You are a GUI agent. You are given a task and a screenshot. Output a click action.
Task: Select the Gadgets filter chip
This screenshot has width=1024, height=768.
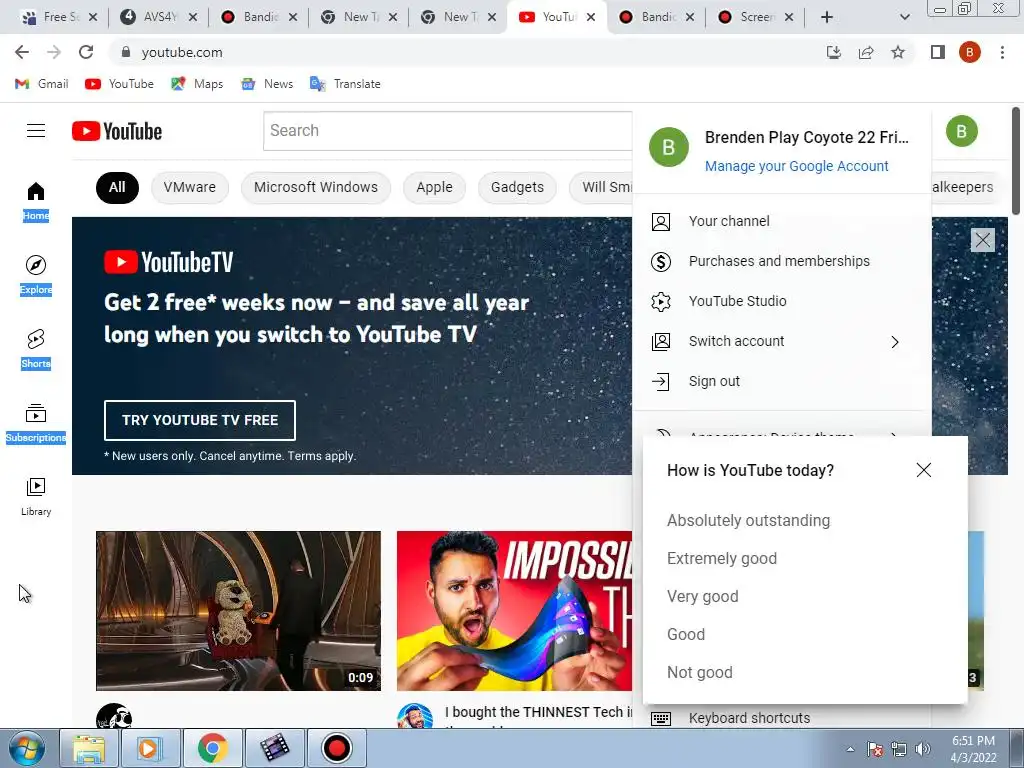coord(517,187)
